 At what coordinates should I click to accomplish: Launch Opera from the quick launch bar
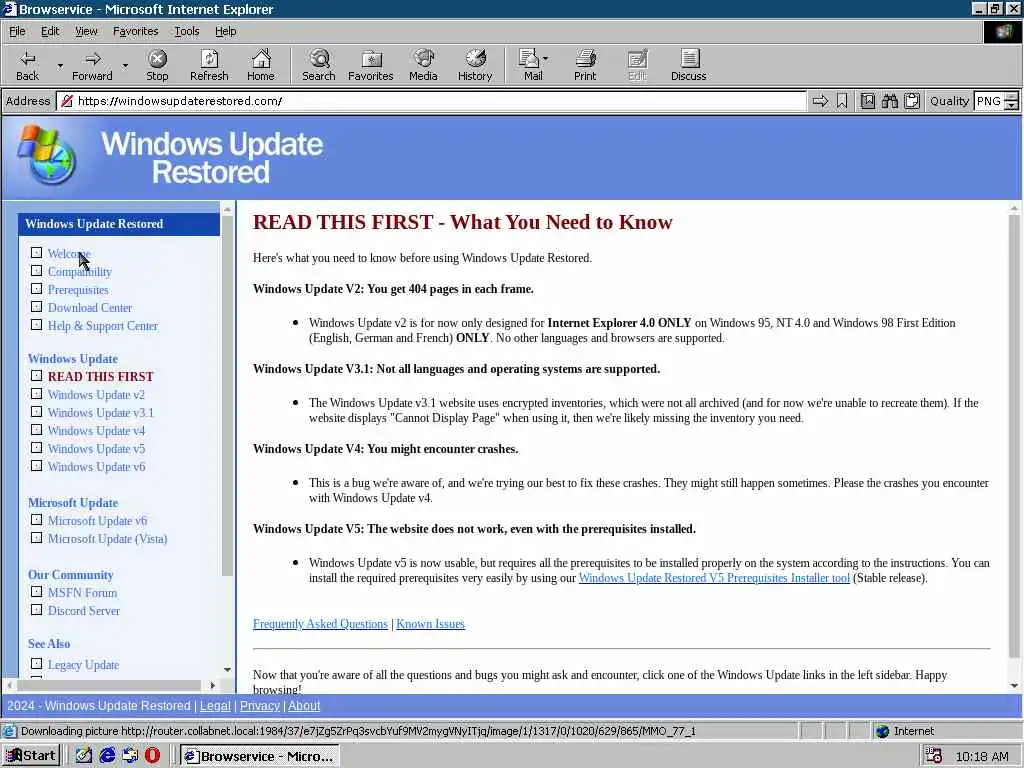coord(153,756)
